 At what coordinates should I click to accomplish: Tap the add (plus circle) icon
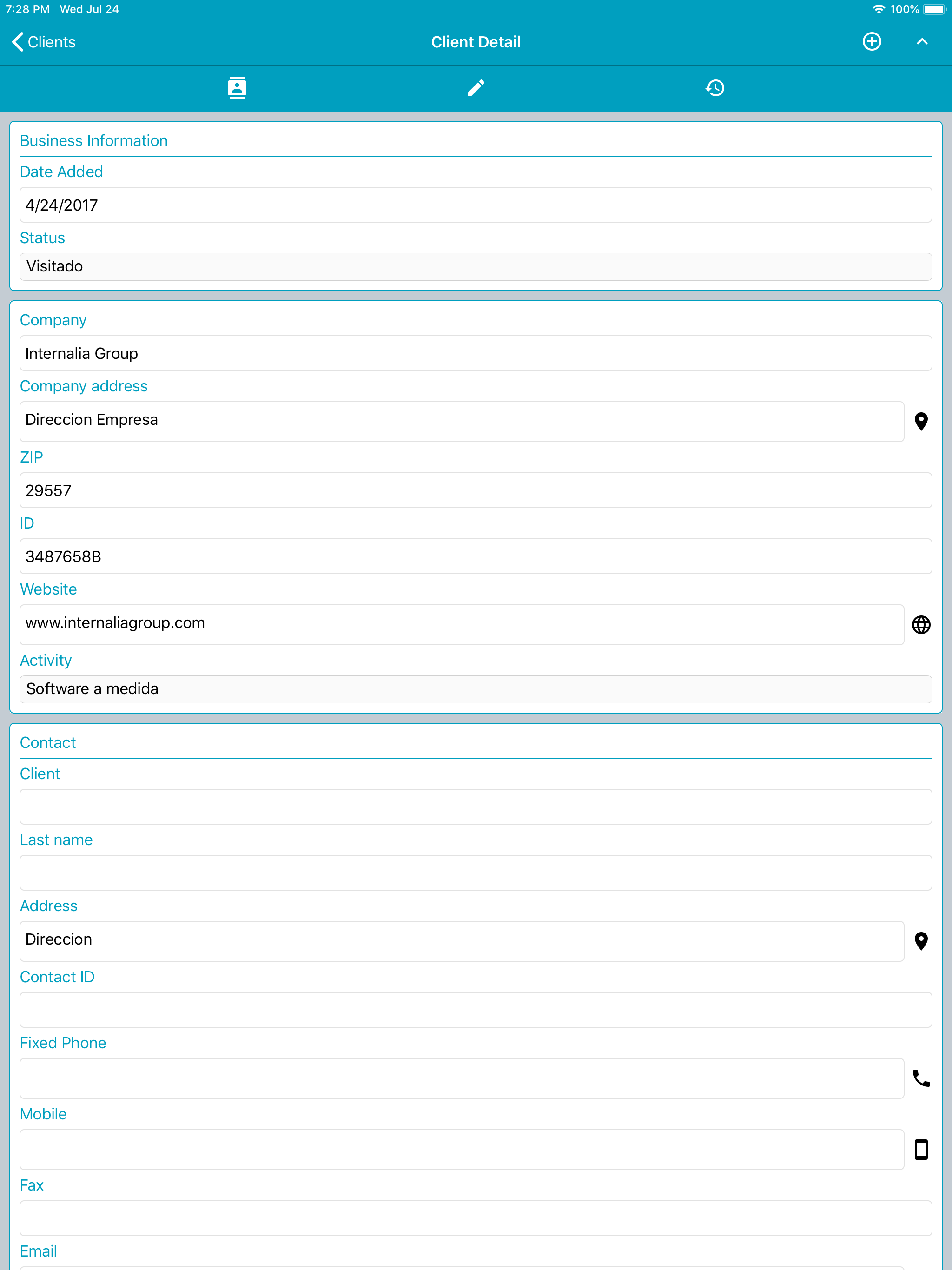pos(872,41)
